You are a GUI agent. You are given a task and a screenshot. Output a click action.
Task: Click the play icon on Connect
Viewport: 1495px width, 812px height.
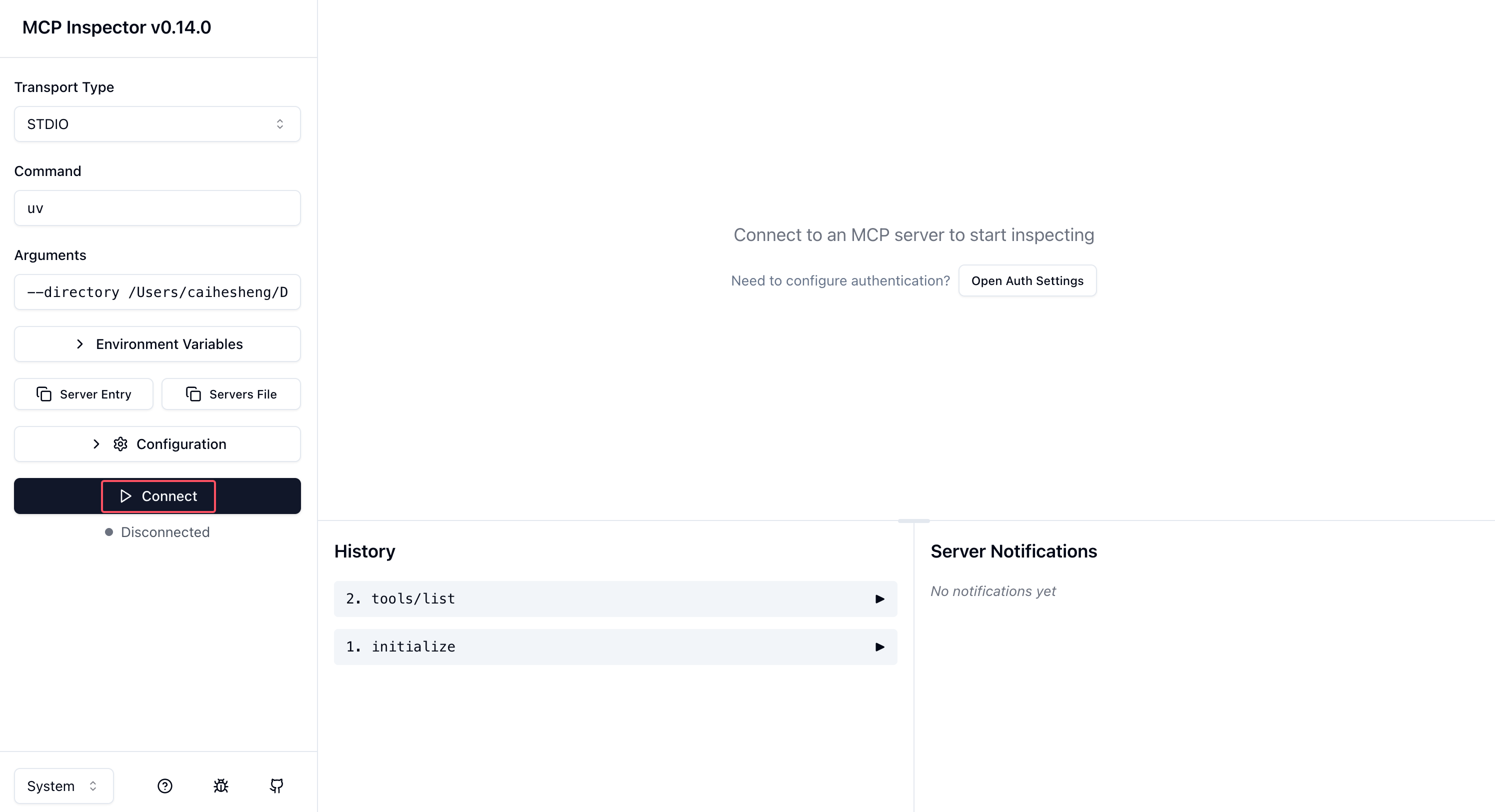pyautogui.click(x=125, y=496)
